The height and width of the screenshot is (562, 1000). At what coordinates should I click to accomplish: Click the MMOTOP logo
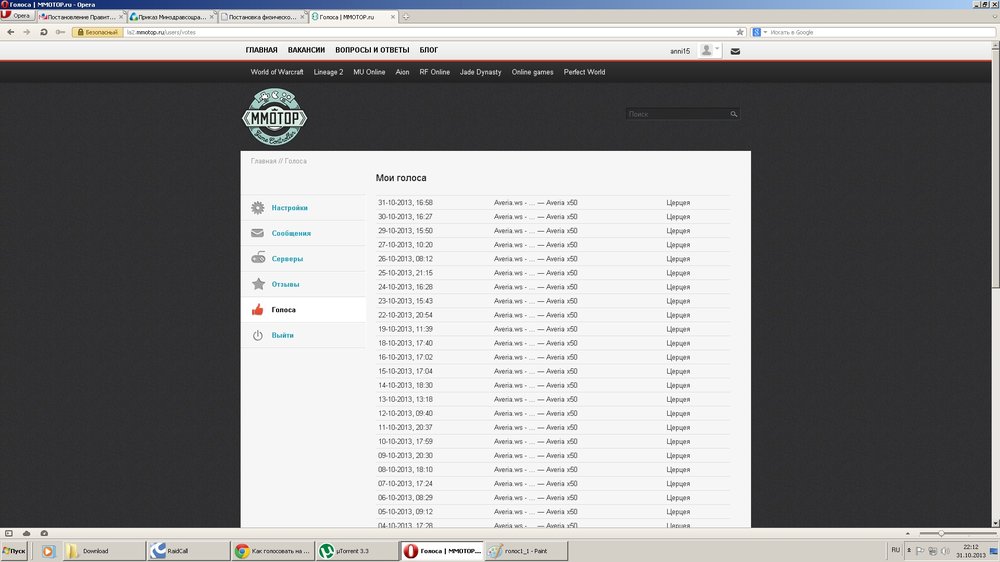click(274, 118)
